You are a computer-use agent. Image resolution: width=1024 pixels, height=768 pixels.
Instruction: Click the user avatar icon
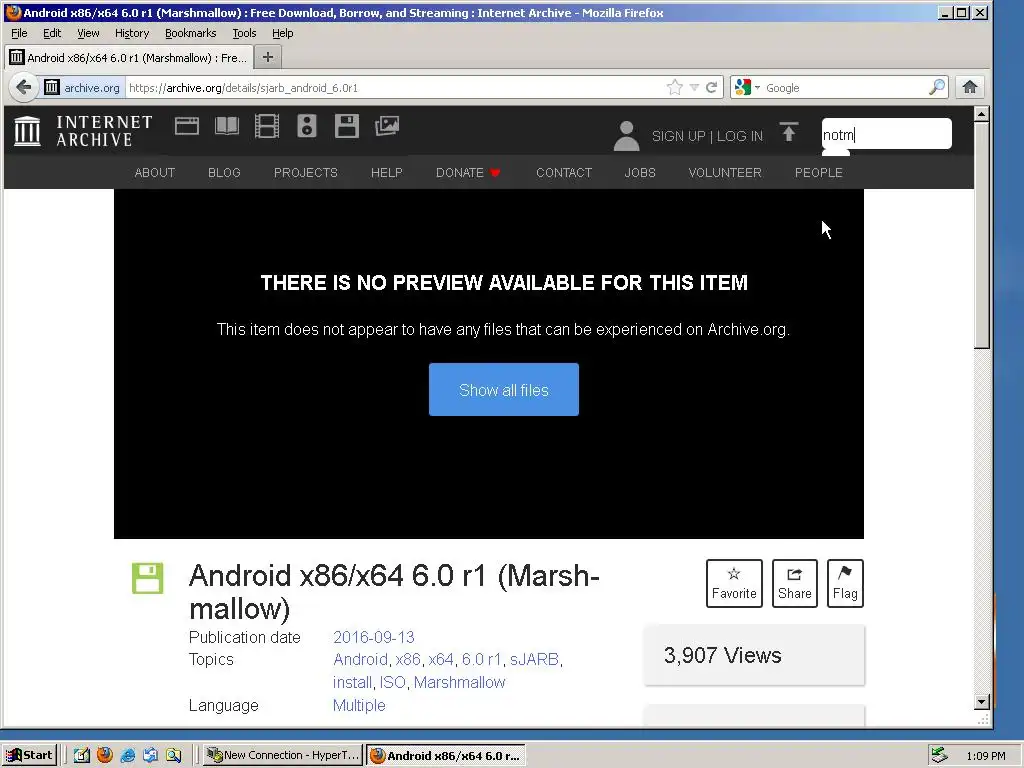pyautogui.click(x=626, y=136)
